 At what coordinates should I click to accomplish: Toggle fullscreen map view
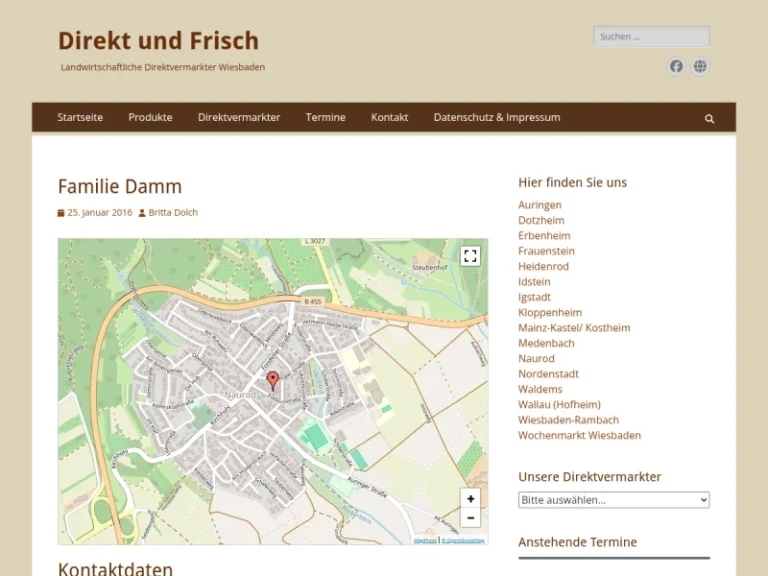(470, 256)
